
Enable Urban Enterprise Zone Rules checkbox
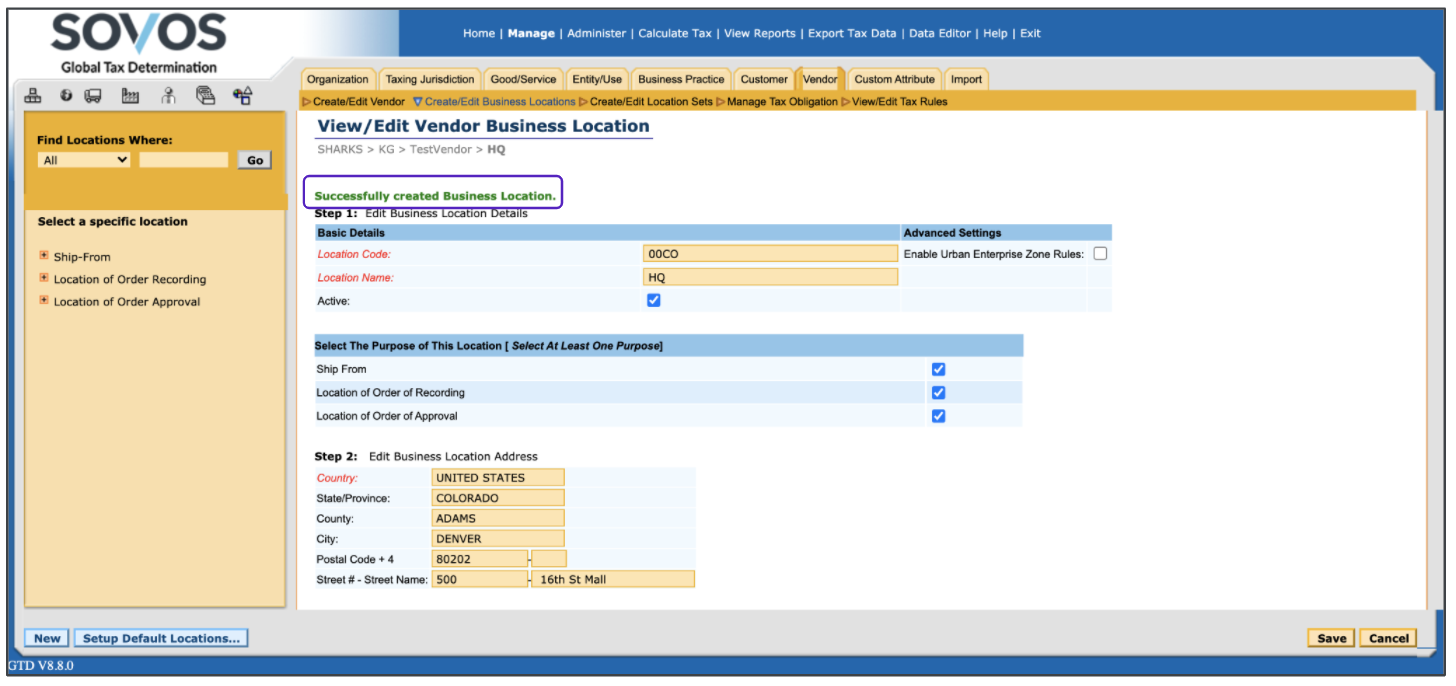click(x=1100, y=254)
